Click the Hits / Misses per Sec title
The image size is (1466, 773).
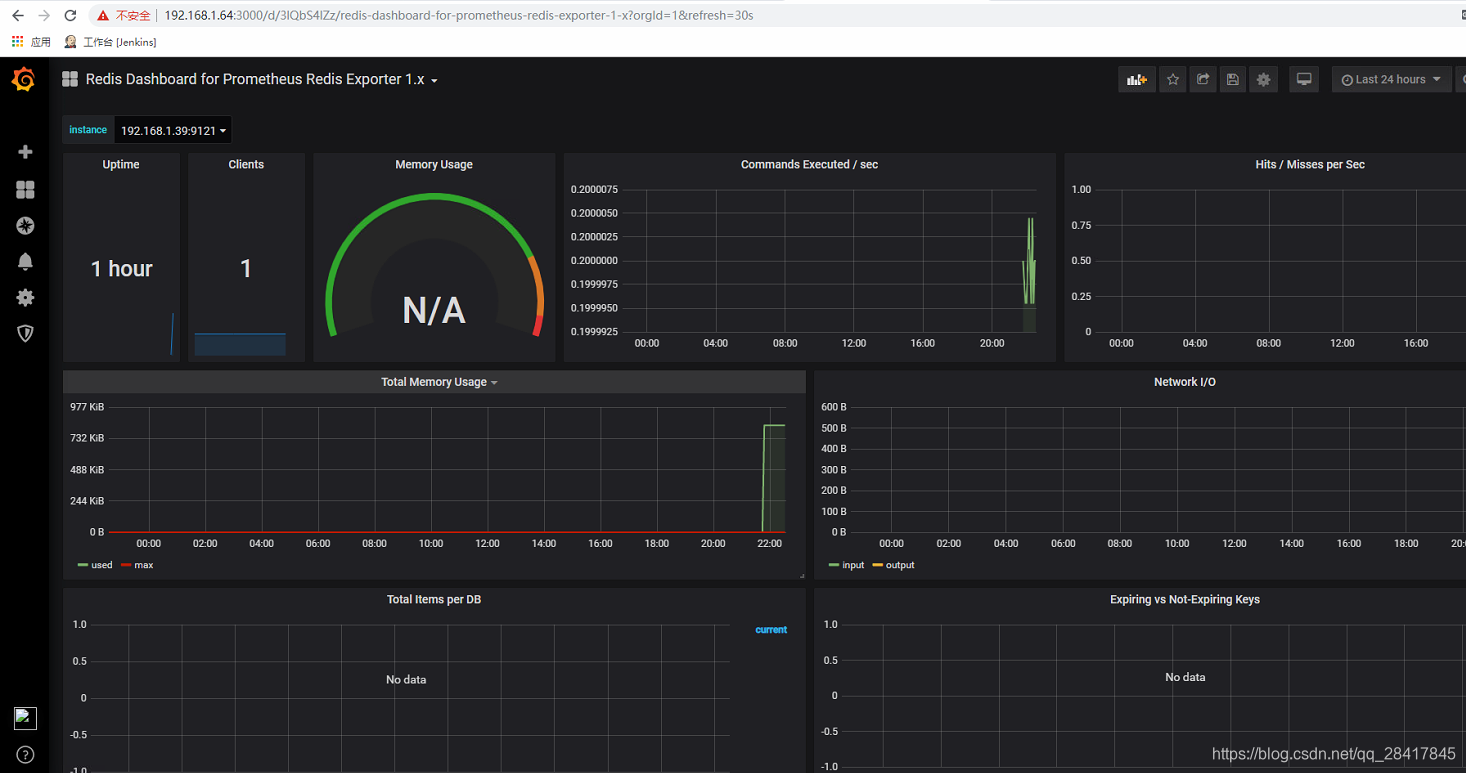click(1310, 165)
